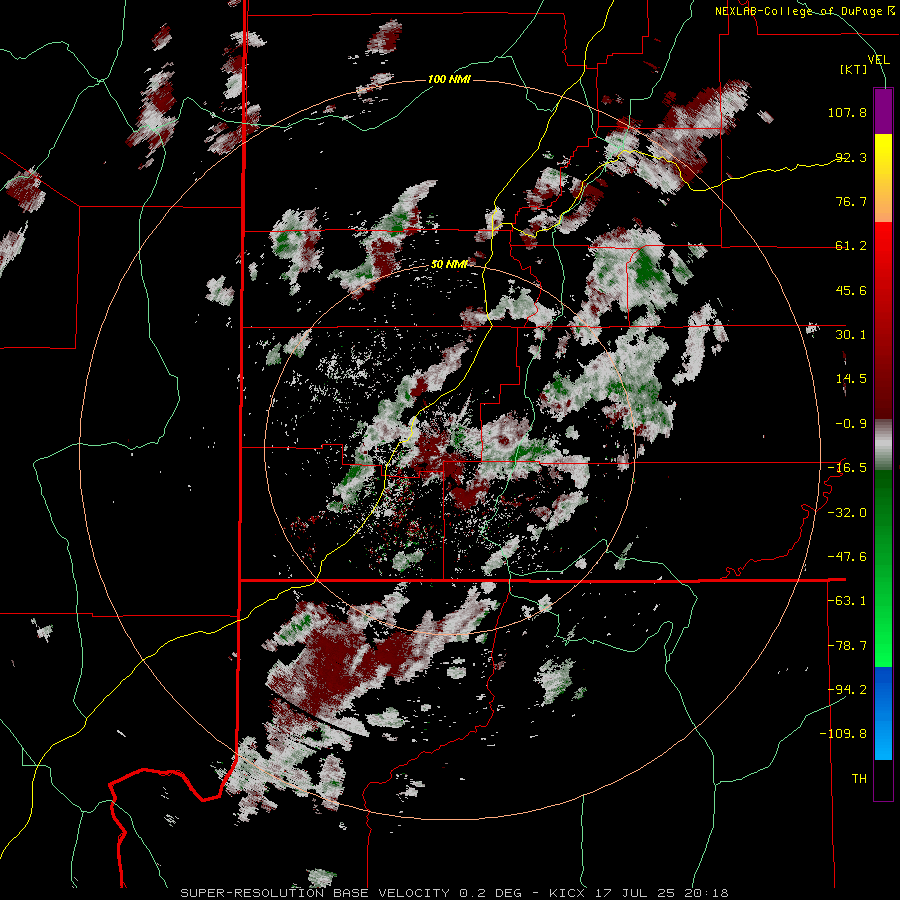Click the -32.0 velocity scale value
This screenshot has height=900, width=900.
[x=847, y=513]
